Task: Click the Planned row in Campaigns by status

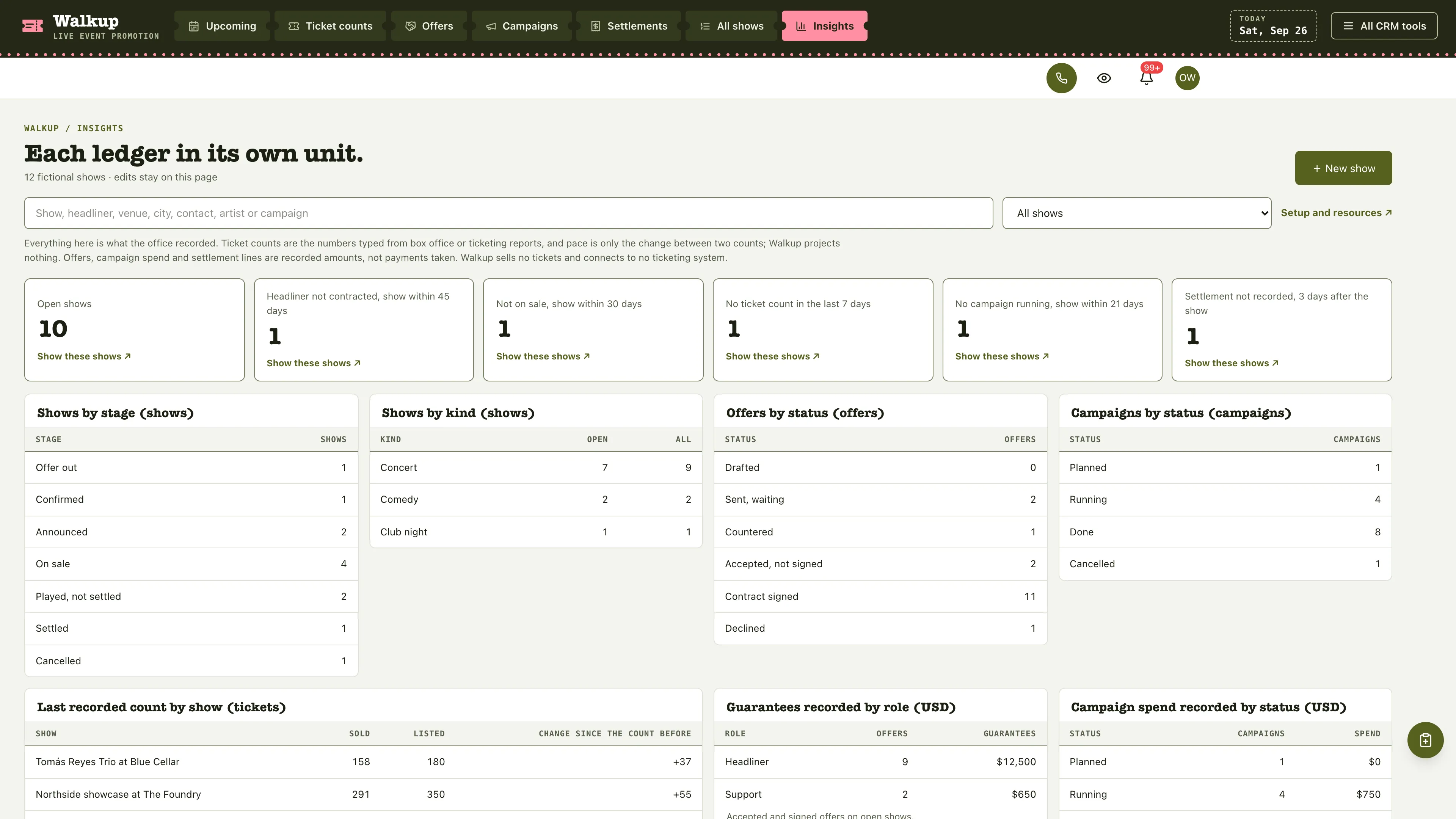Action: [1225, 468]
